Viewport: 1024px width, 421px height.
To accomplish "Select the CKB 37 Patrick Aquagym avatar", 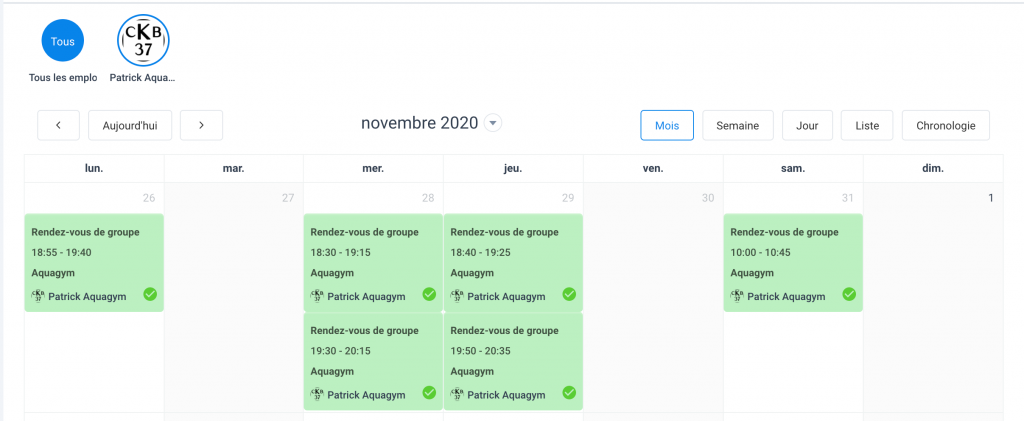I will click(143, 41).
